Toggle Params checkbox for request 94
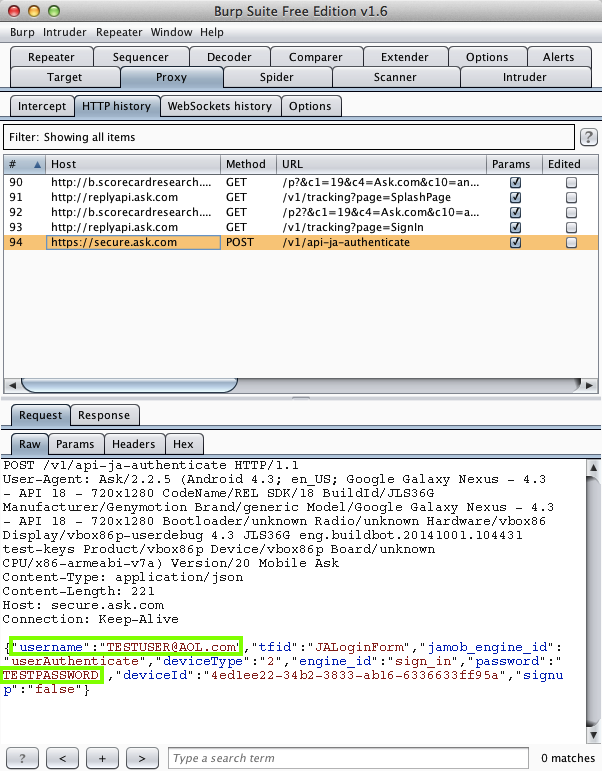 [515, 242]
